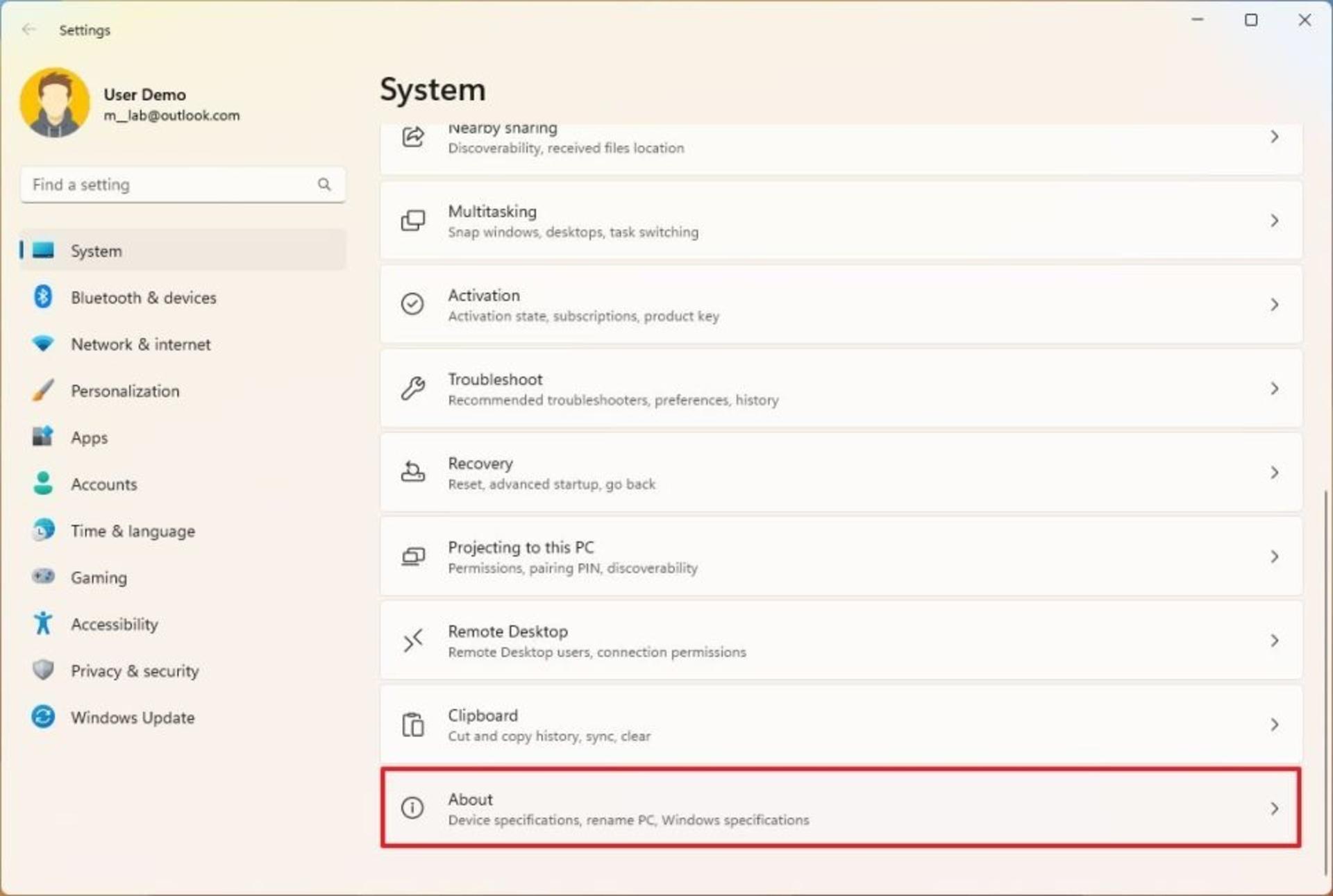Open Clipboard using its right chevron
Screen dimensions: 1333x896
(x=1275, y=725)
